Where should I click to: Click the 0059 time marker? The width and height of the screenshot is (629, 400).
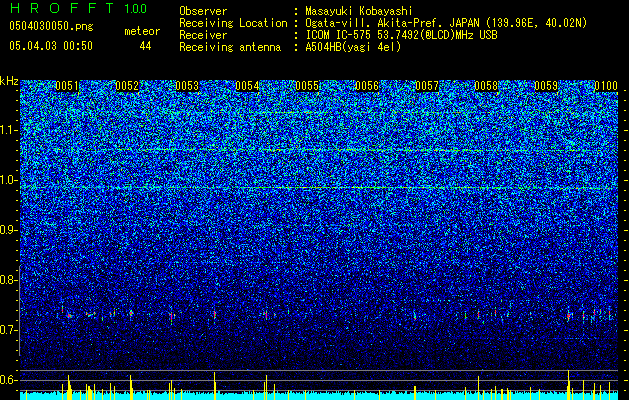[546, 86]
